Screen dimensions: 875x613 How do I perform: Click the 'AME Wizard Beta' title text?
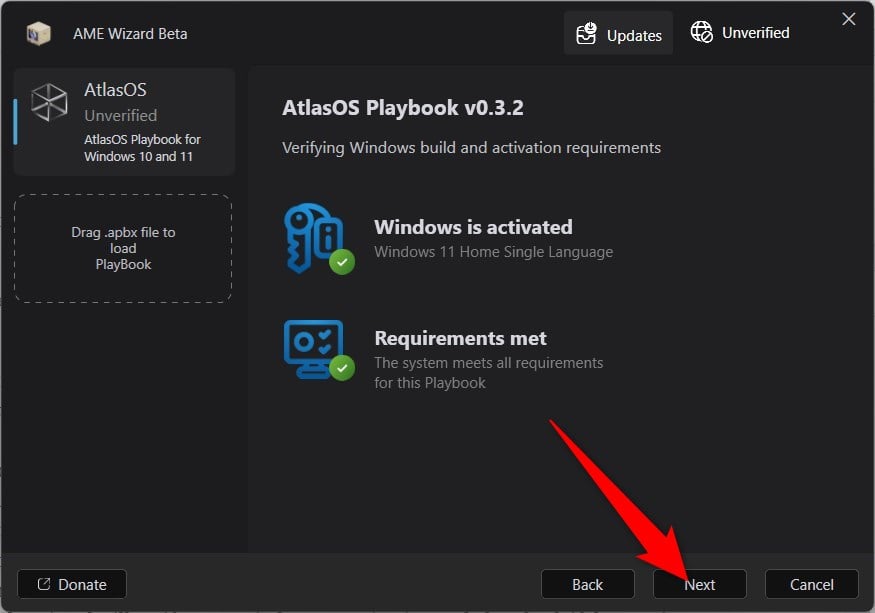click(130, 34)
